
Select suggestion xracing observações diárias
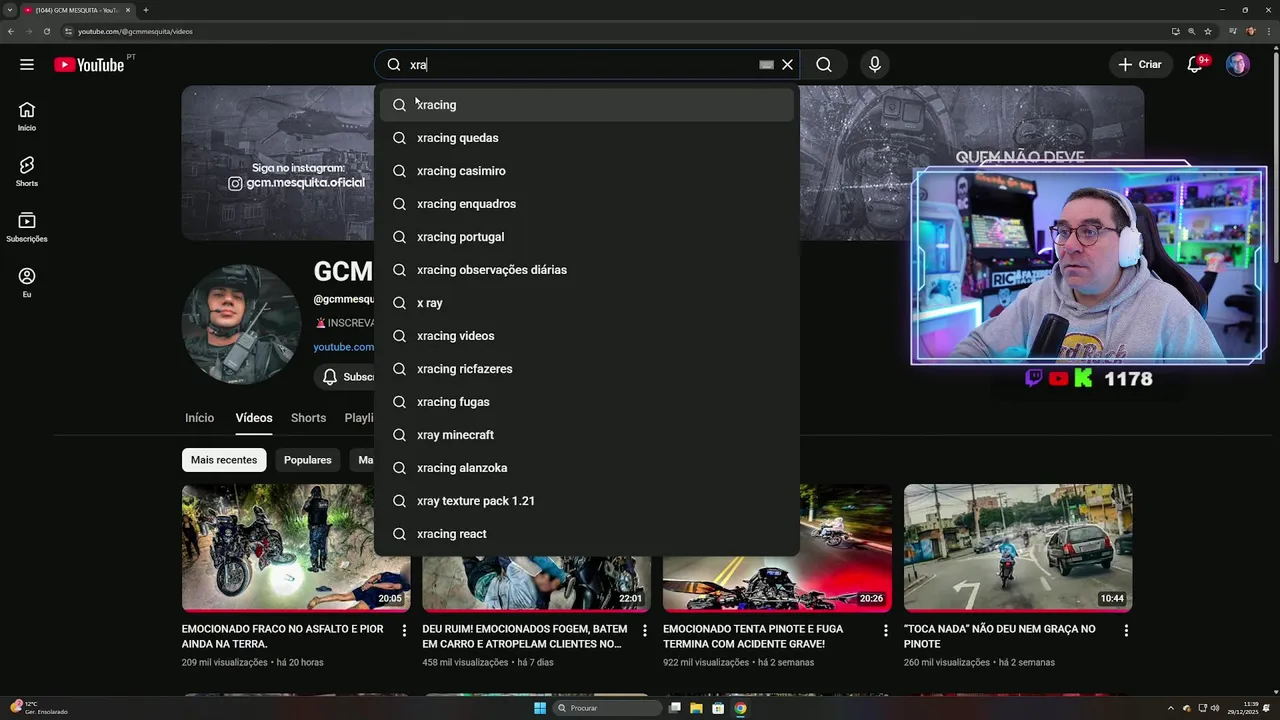click(587, 270)
